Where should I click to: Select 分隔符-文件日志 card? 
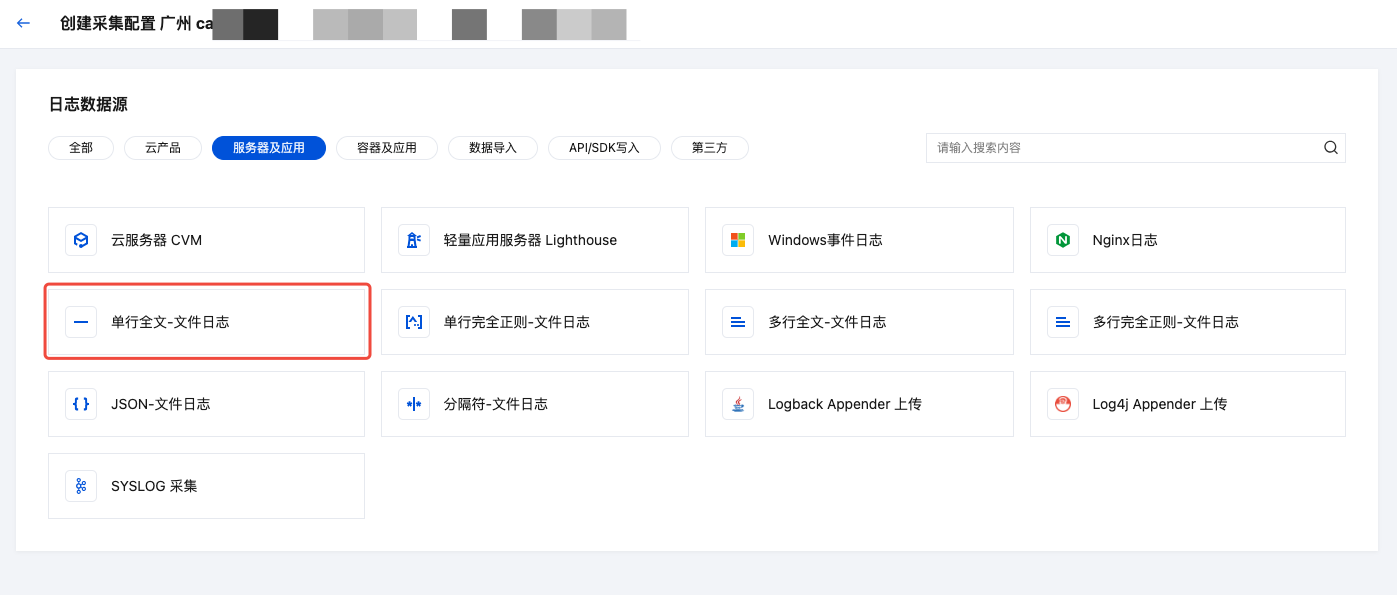535,404
